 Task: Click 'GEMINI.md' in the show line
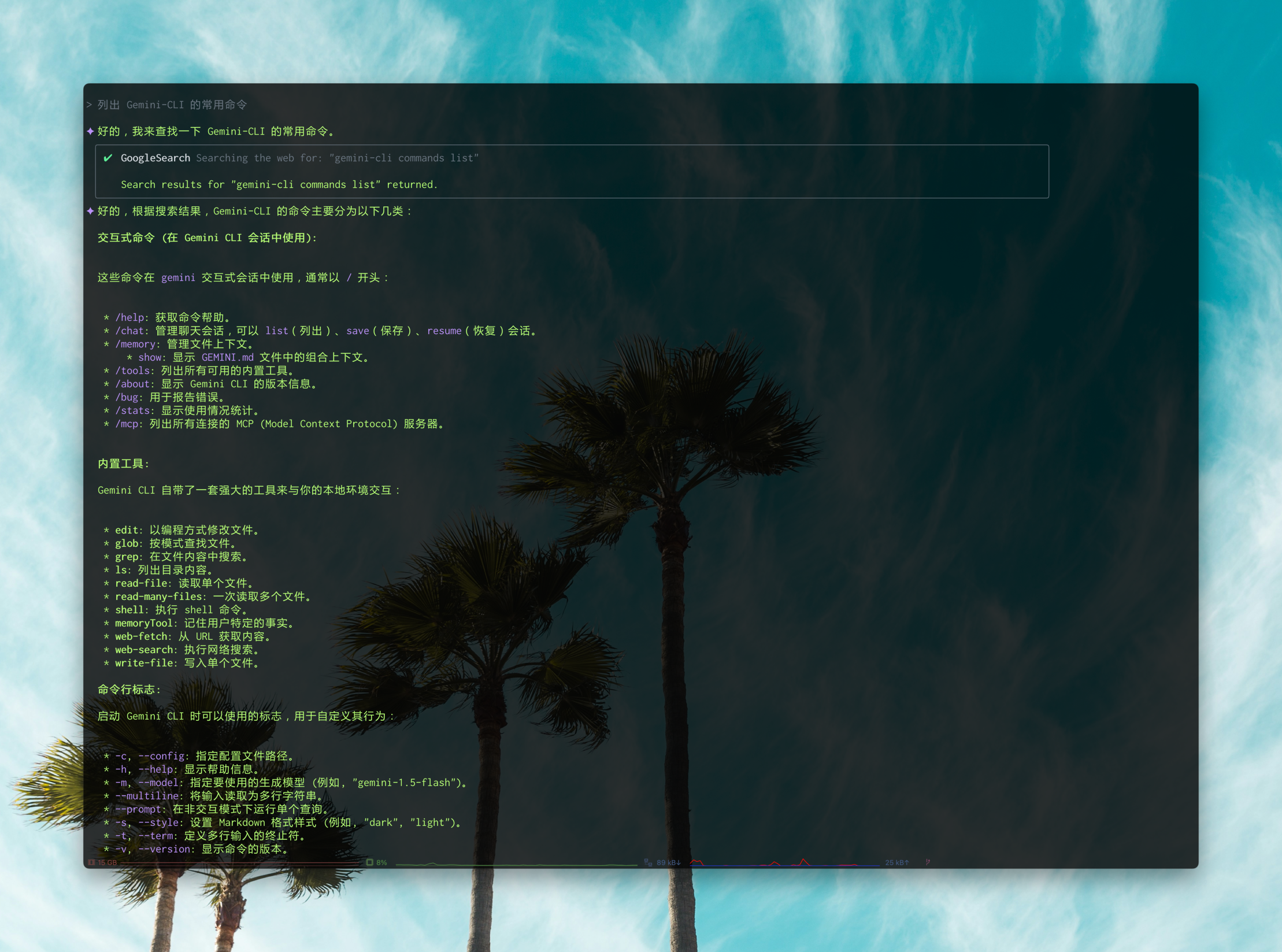(x=227, y=357)
